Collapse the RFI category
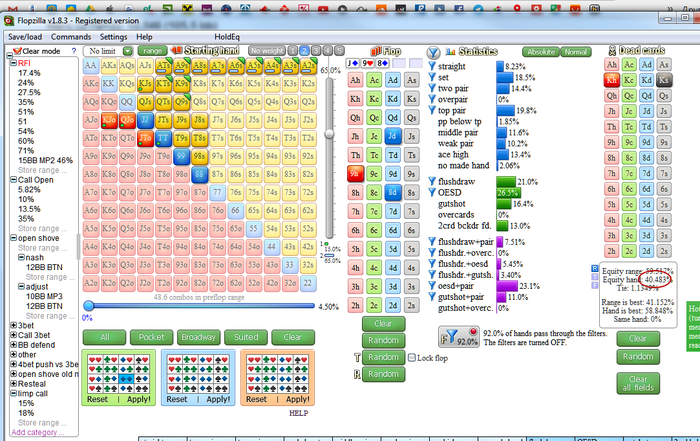The width and height of the screenshot is (700, 441). point(13,63)
